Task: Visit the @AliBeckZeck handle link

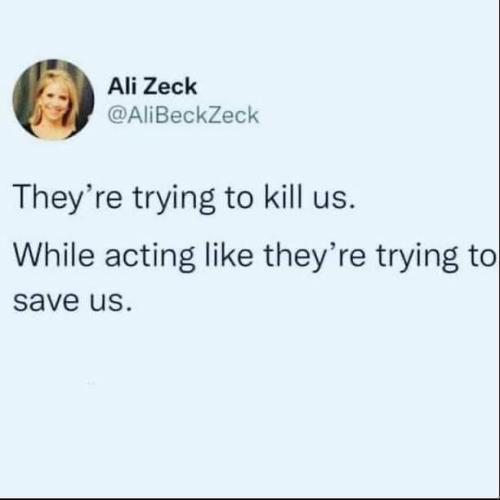Action: pyautogui.click(x=183, y=115)
